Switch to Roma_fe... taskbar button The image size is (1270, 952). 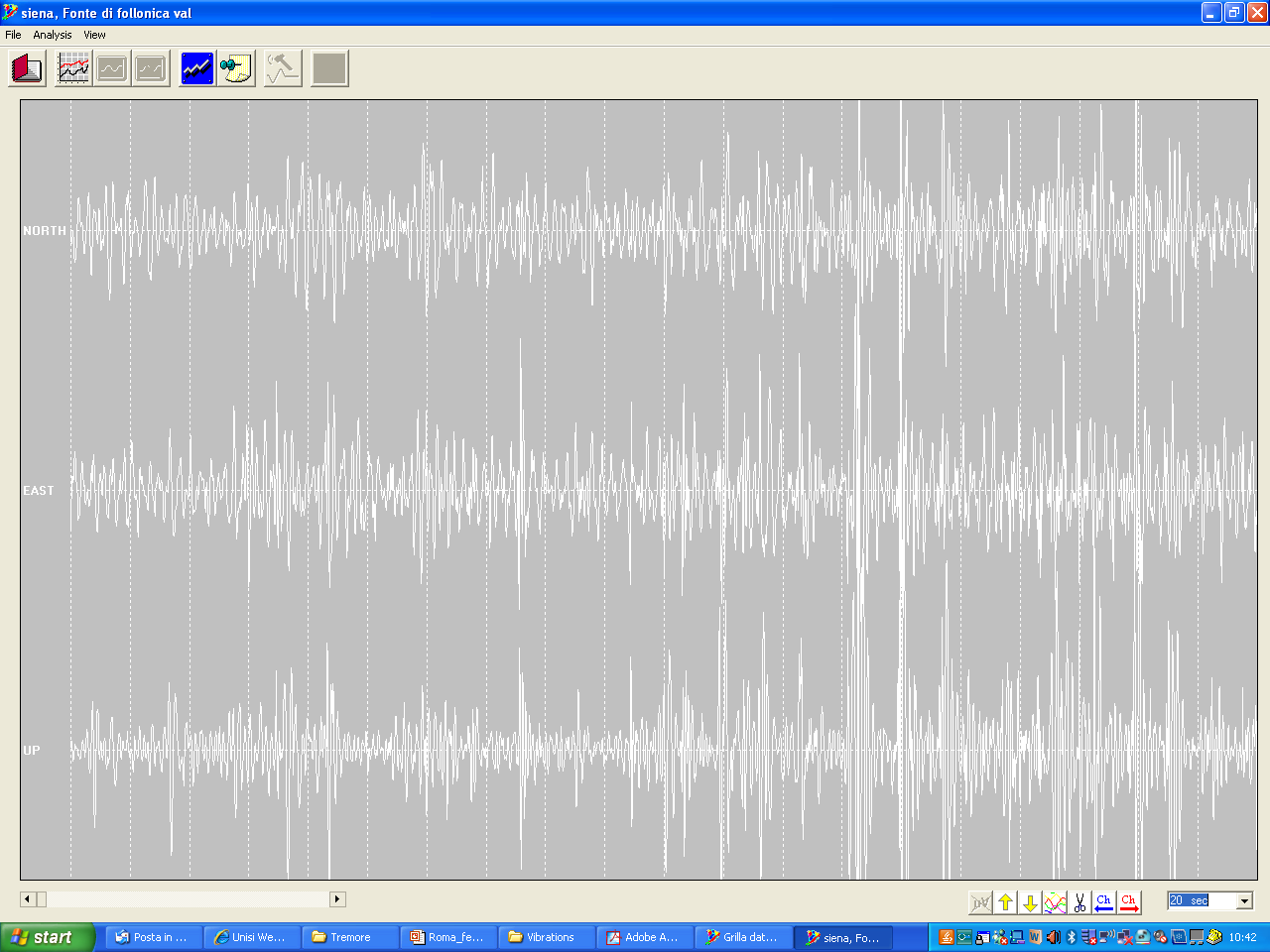coord(448,937)
